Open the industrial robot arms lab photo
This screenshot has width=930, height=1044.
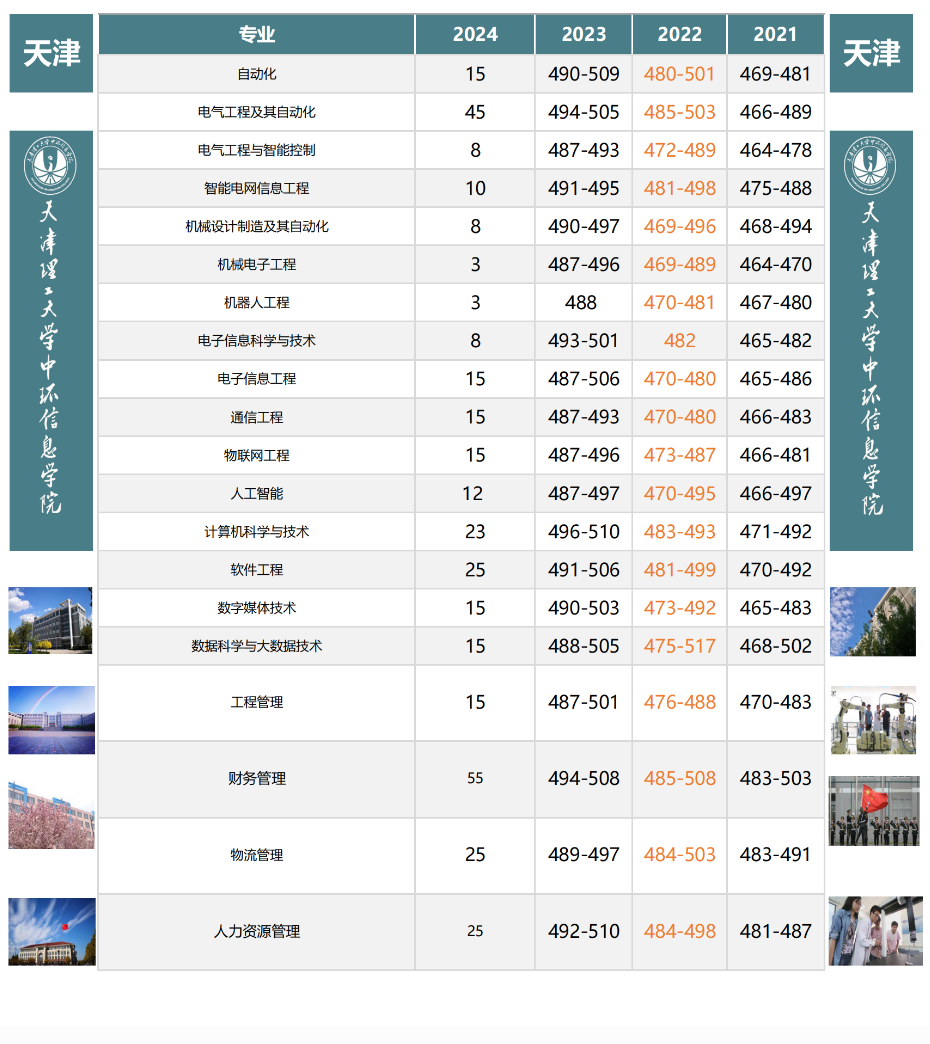tap(873, 720)
